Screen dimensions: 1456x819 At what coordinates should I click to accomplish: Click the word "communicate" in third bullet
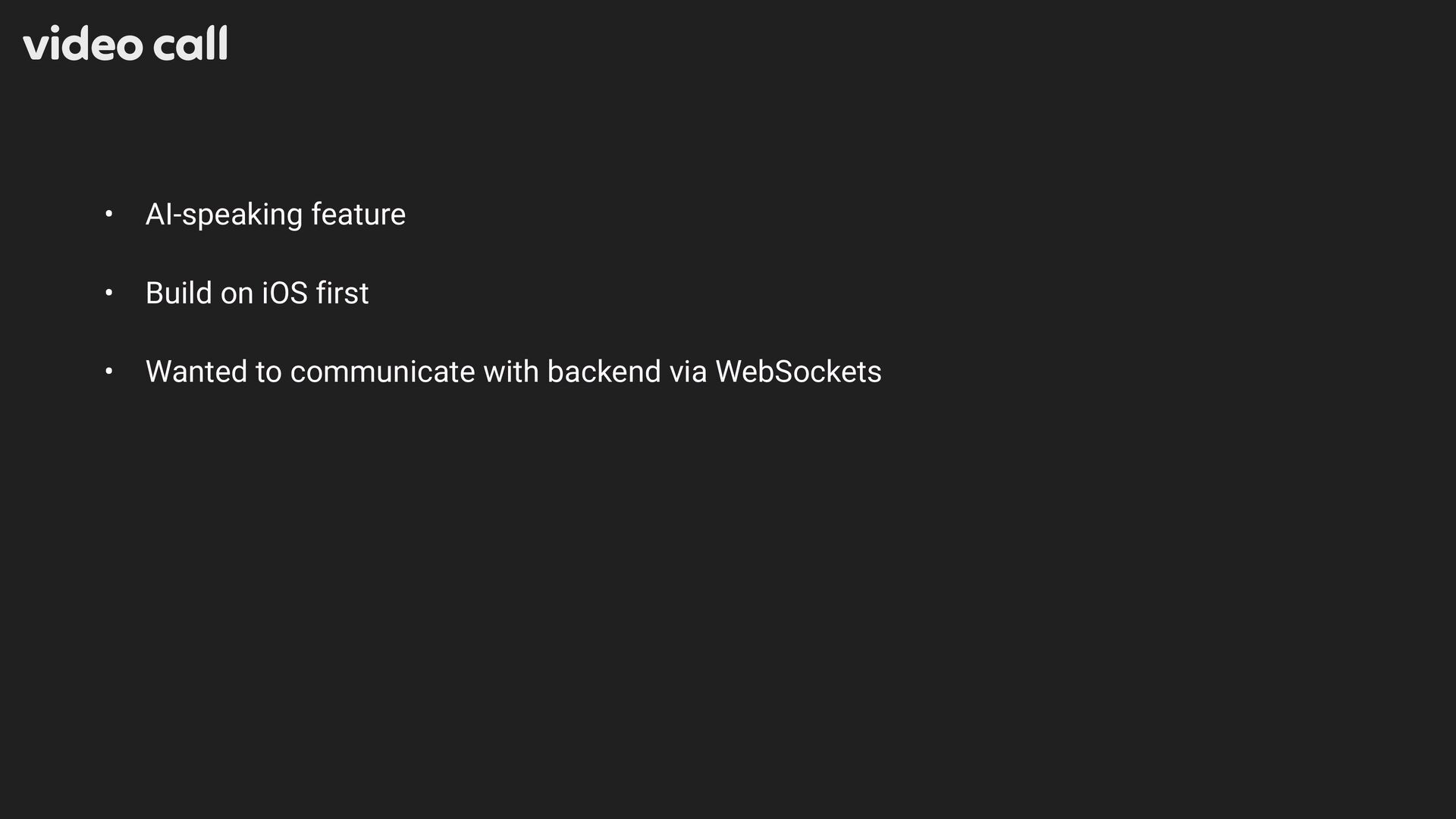(x=382, y=372)
